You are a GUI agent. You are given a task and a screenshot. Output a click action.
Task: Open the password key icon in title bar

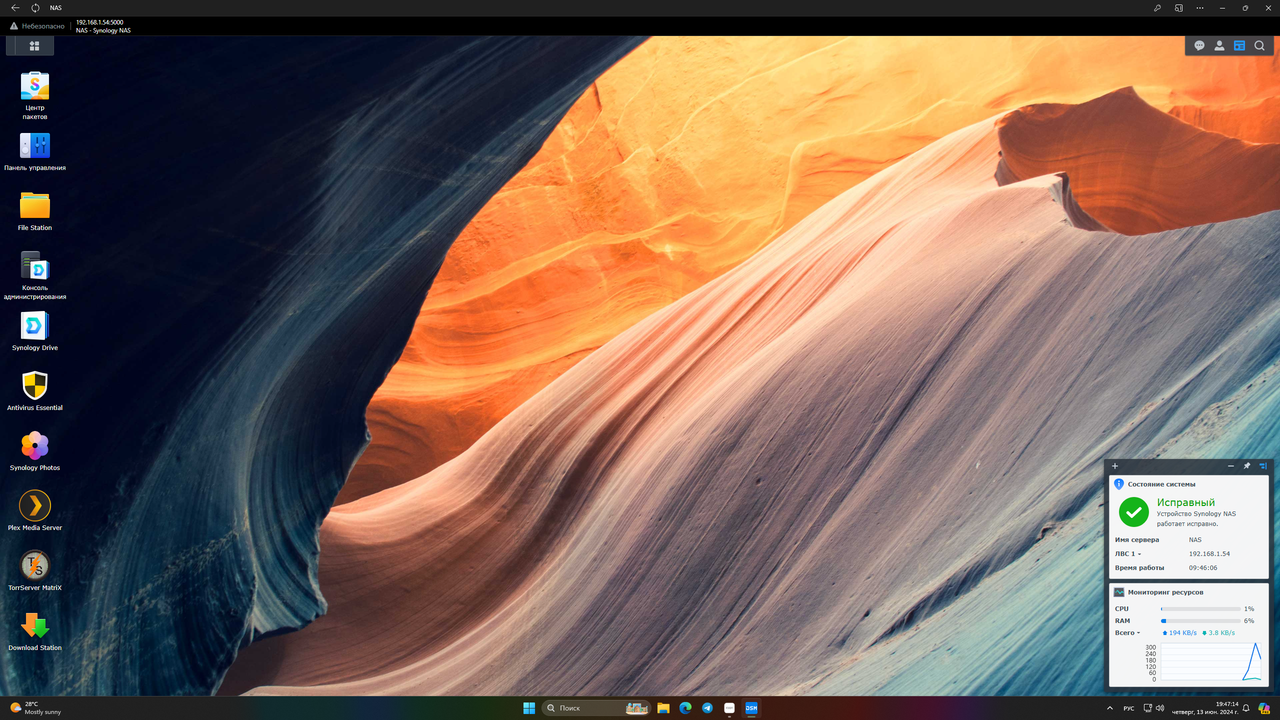tap(1157, 8)
